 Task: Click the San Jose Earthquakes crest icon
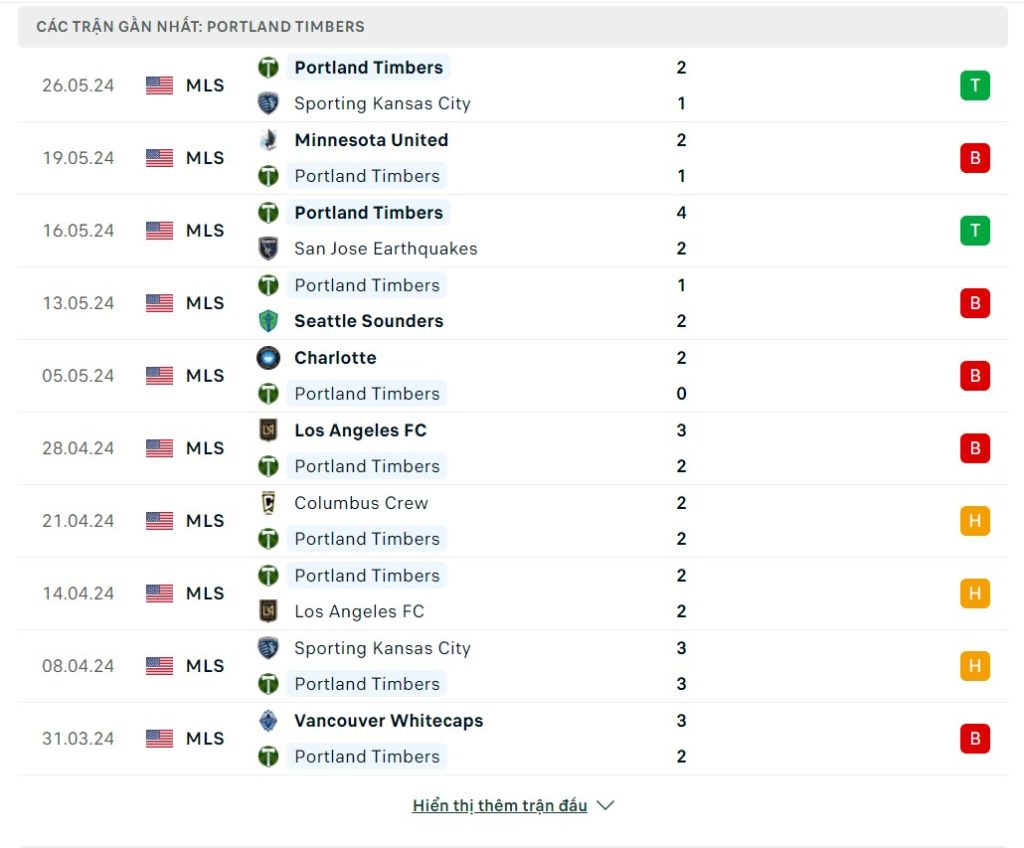pos(268,249)
